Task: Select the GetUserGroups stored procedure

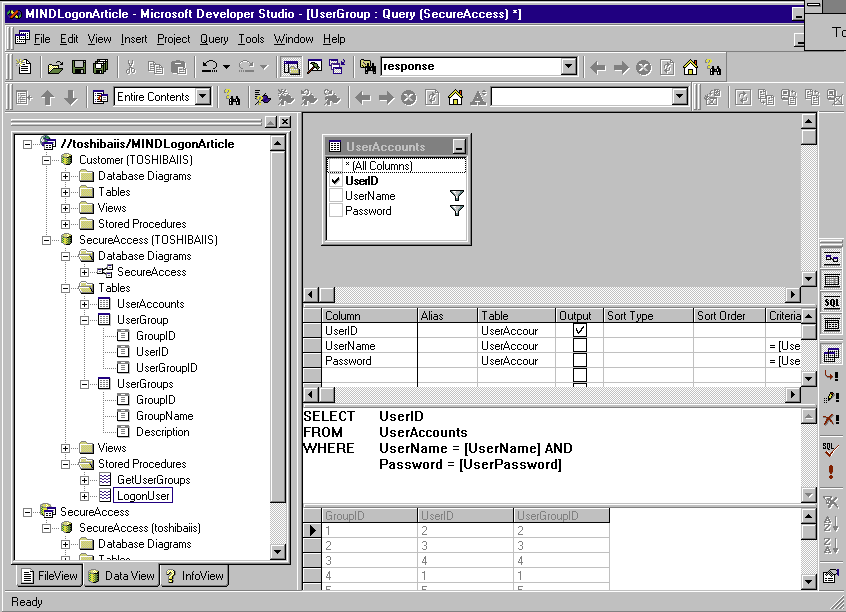Action: click(153, 480)
